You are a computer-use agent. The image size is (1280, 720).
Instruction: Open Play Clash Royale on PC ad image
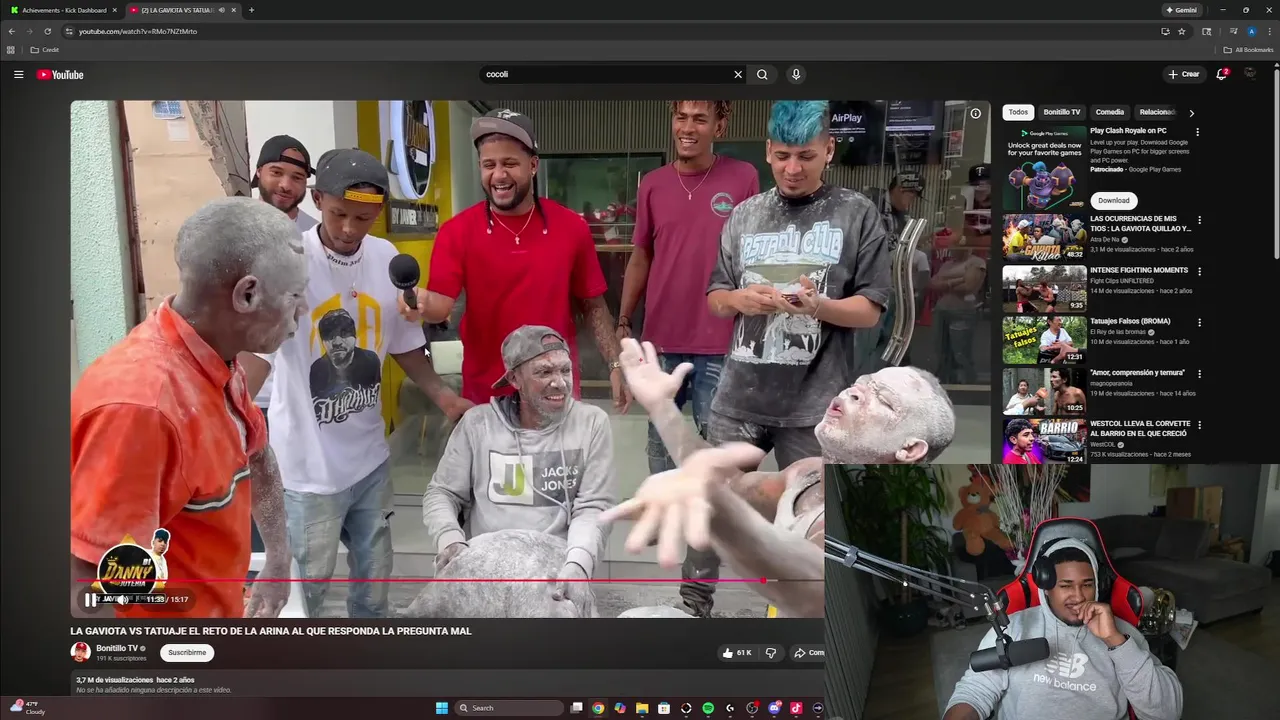pos(1044,168)
